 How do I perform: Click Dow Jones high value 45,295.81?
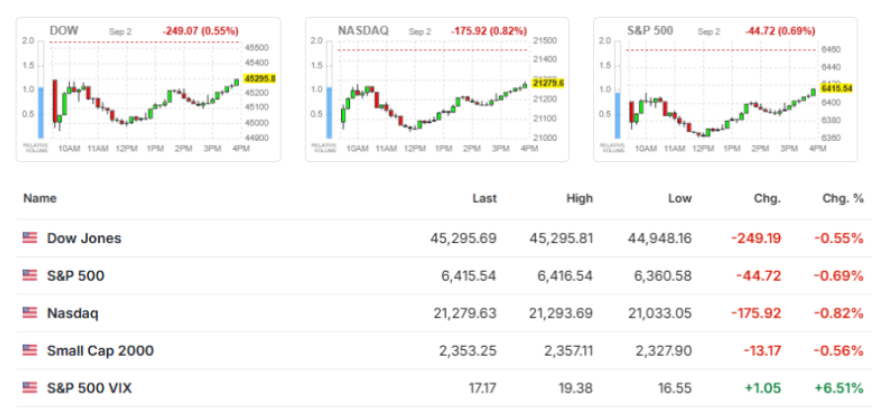561,239
